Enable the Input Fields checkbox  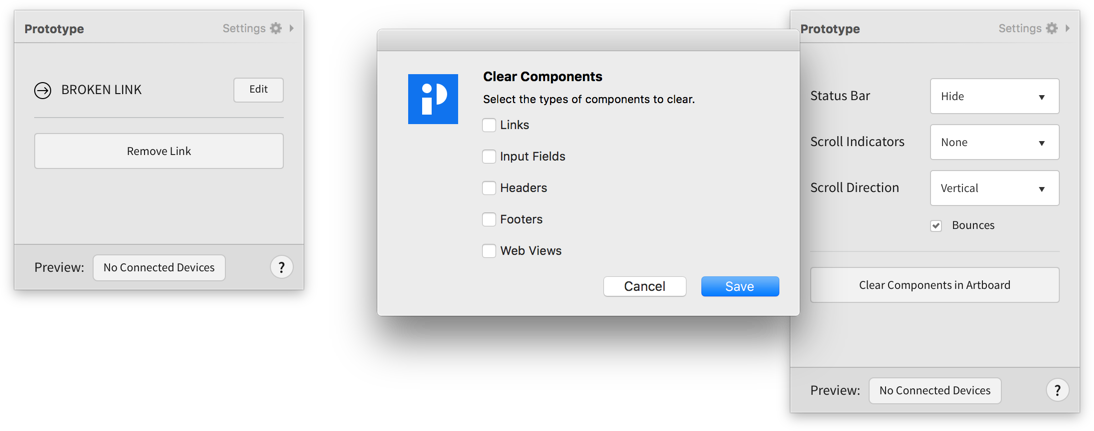click(489, 156)
